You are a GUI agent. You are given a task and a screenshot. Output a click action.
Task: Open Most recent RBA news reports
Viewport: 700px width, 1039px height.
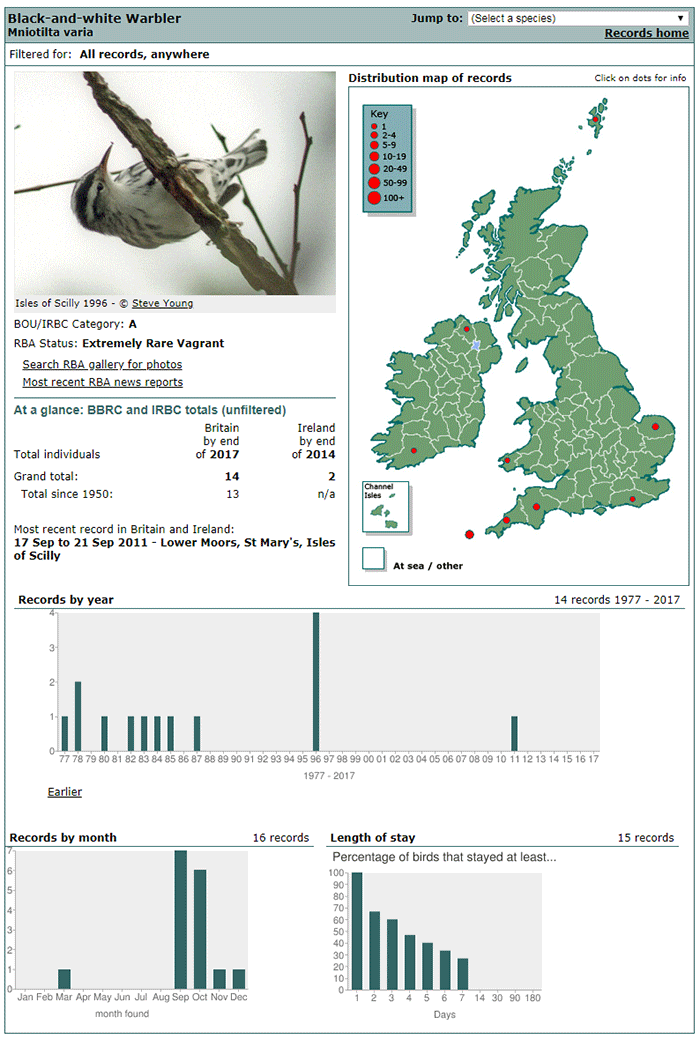[103, 382]
